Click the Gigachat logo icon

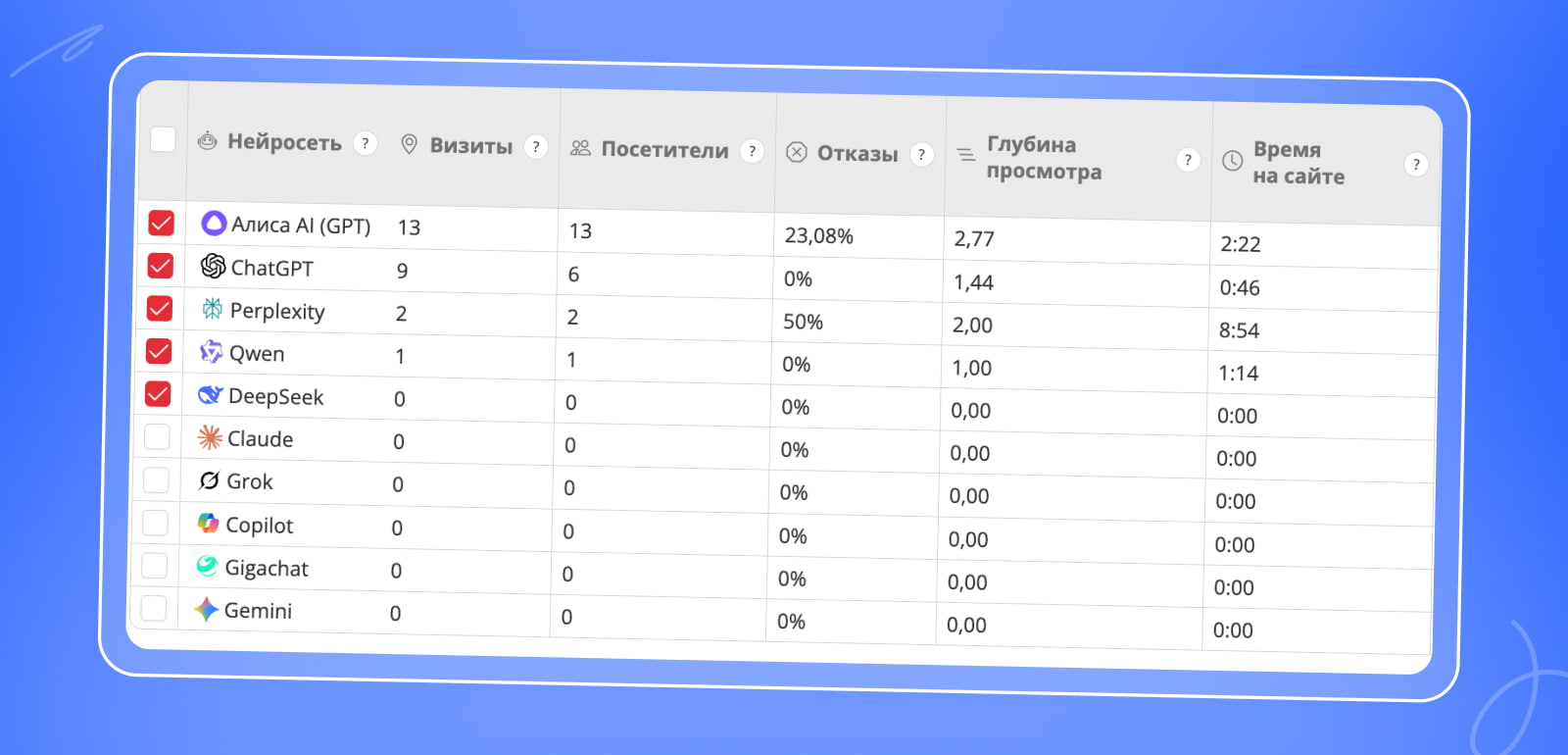pyautogui.click(x=207, y=566)
